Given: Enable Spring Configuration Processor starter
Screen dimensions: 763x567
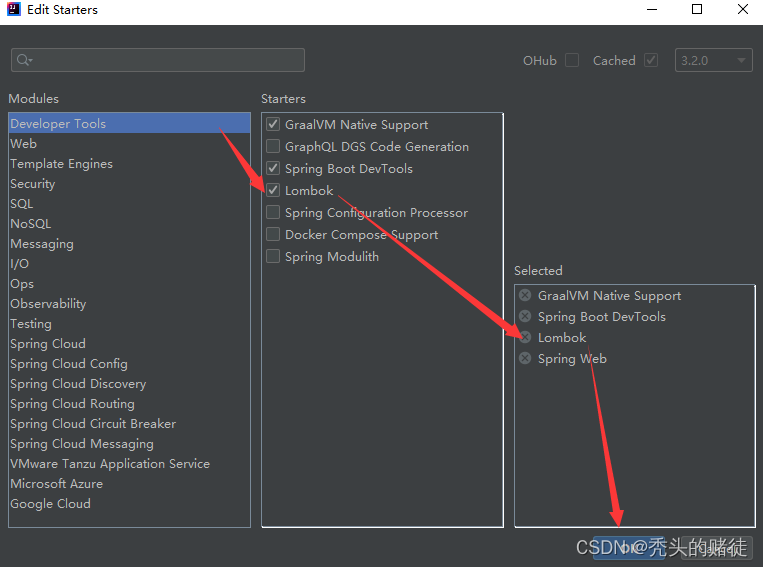Looking at the screenshot, I should click(273, 212).
